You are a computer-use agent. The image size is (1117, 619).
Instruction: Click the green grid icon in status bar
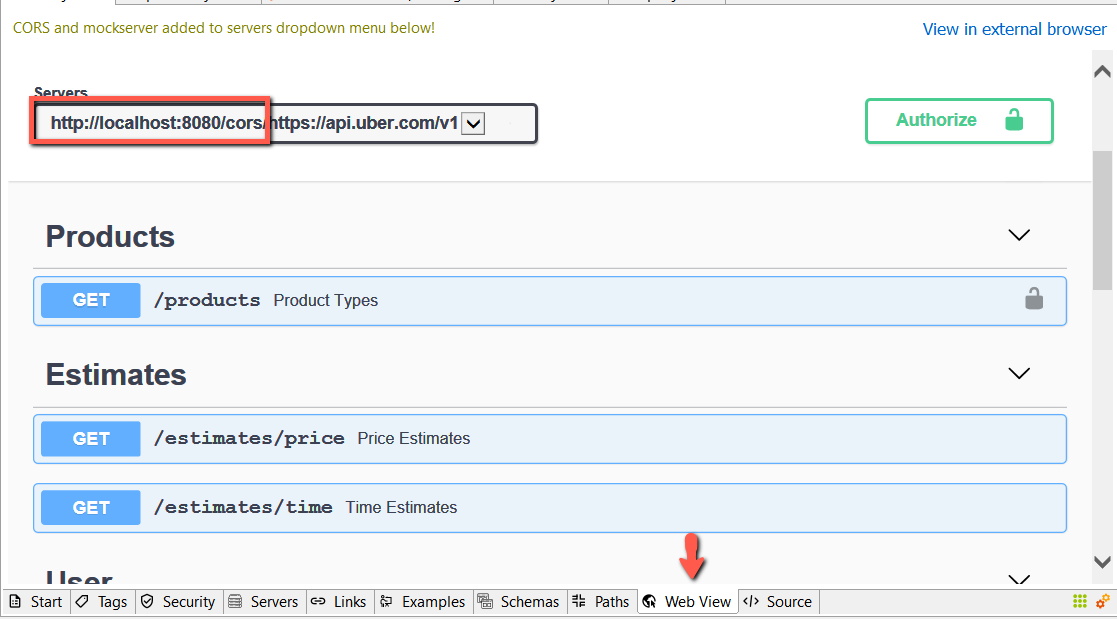[1080, 601]
